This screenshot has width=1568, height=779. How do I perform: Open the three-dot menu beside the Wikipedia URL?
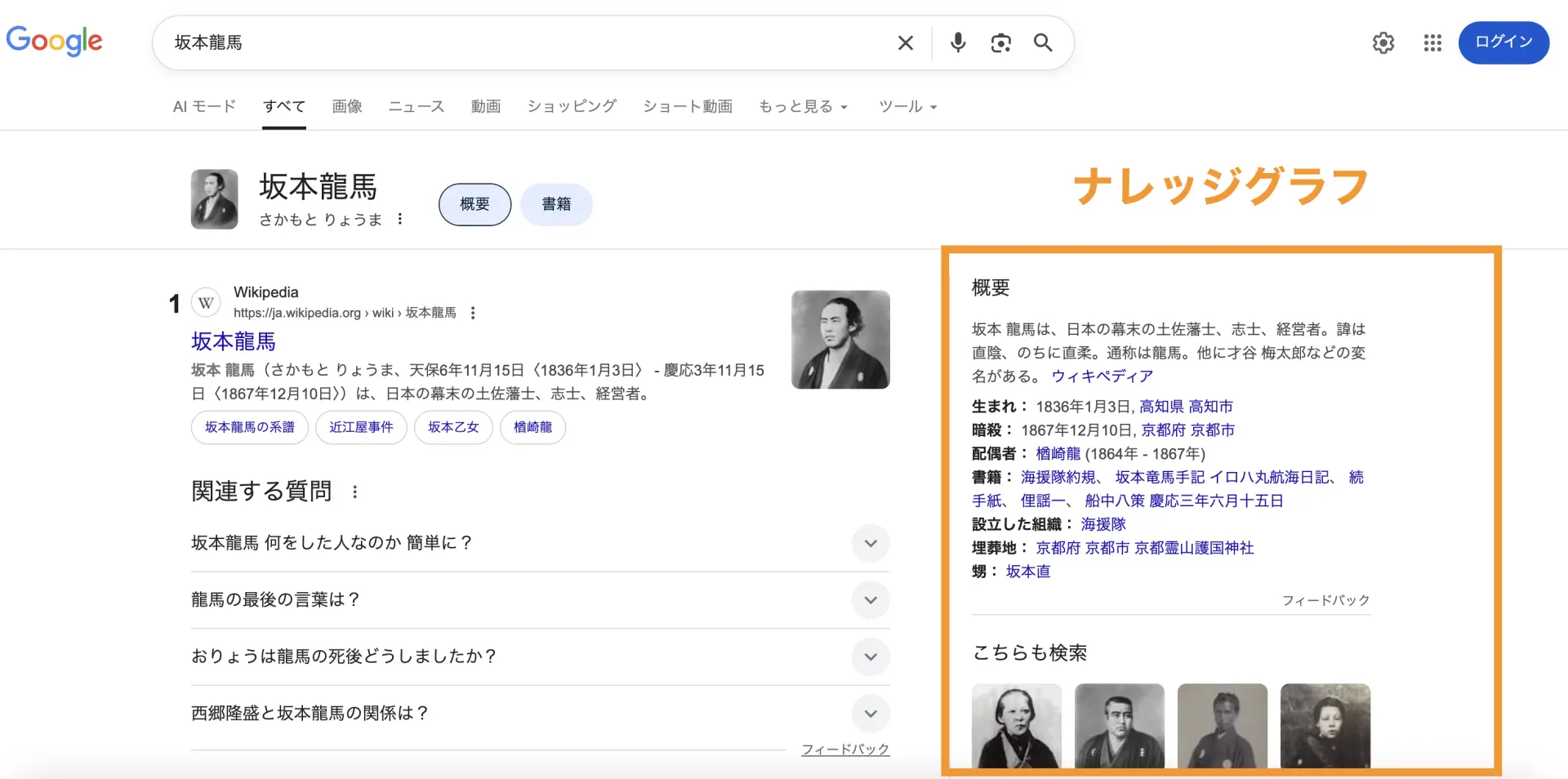coord(472,313)
